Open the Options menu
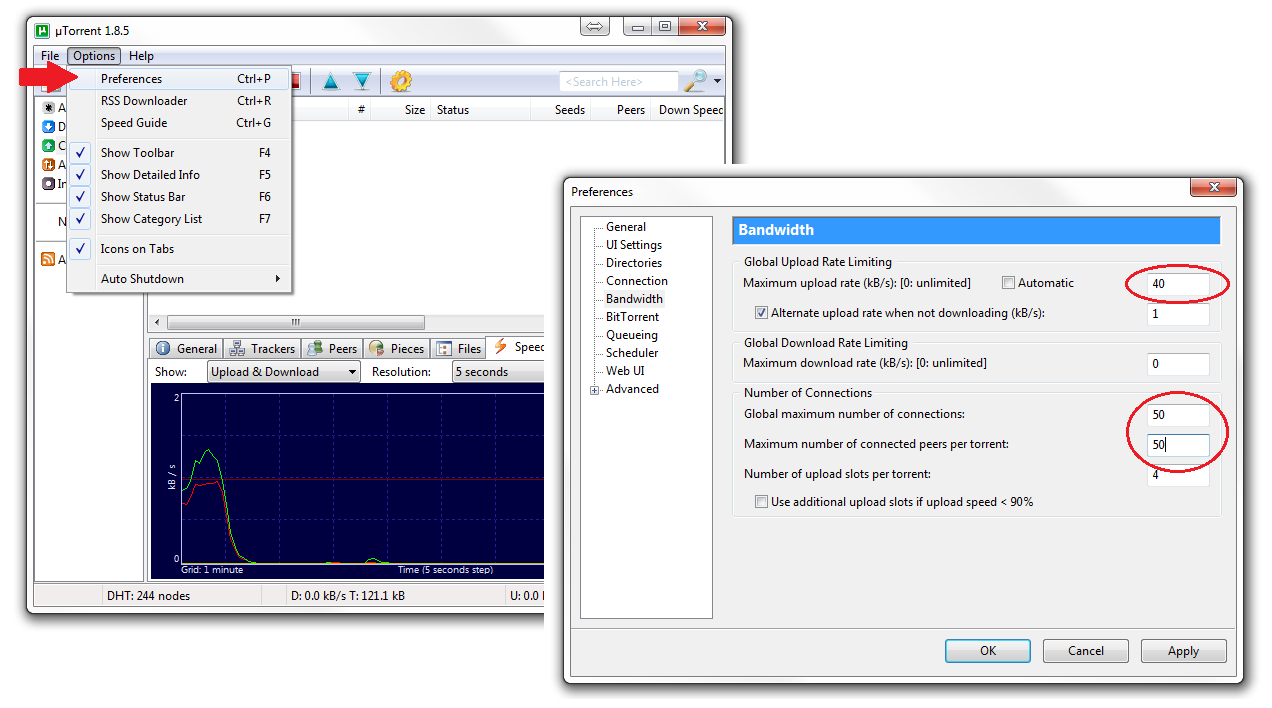1272x708 pixels. (x=94, y=56)
